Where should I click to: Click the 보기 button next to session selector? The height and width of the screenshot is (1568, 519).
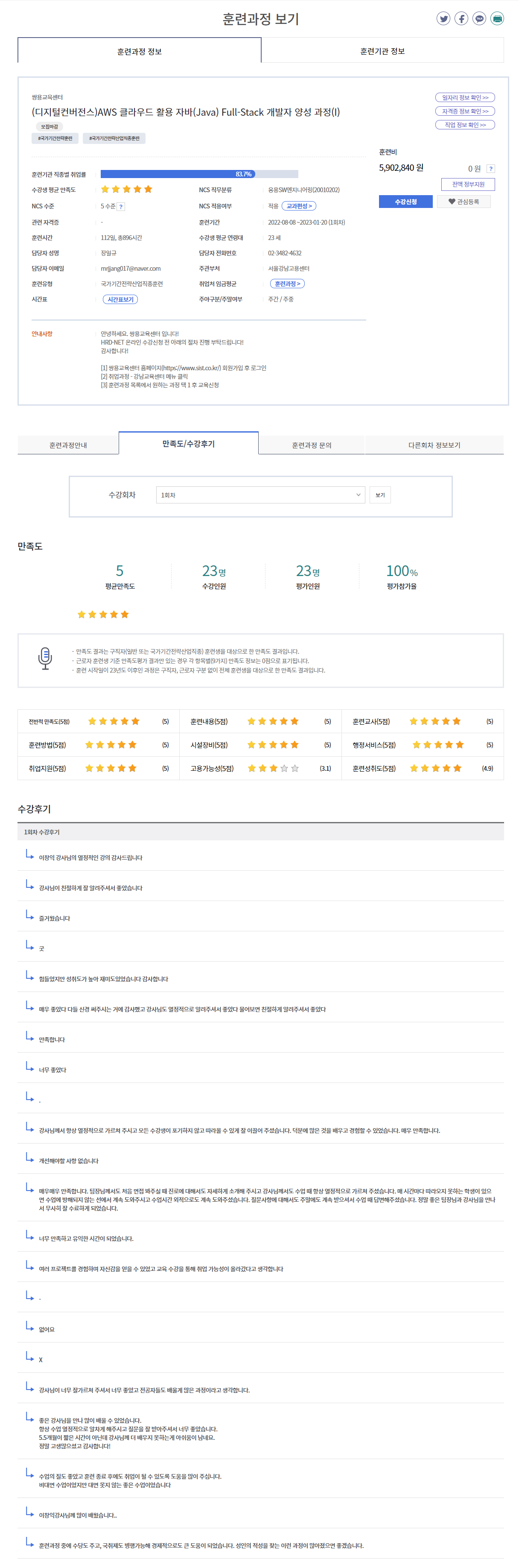380,495
